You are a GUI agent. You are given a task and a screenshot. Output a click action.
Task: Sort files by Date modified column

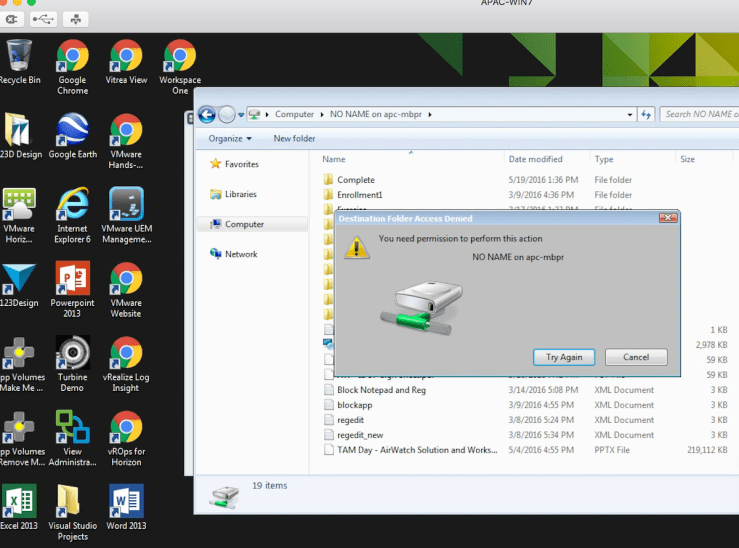pos(535,159)
